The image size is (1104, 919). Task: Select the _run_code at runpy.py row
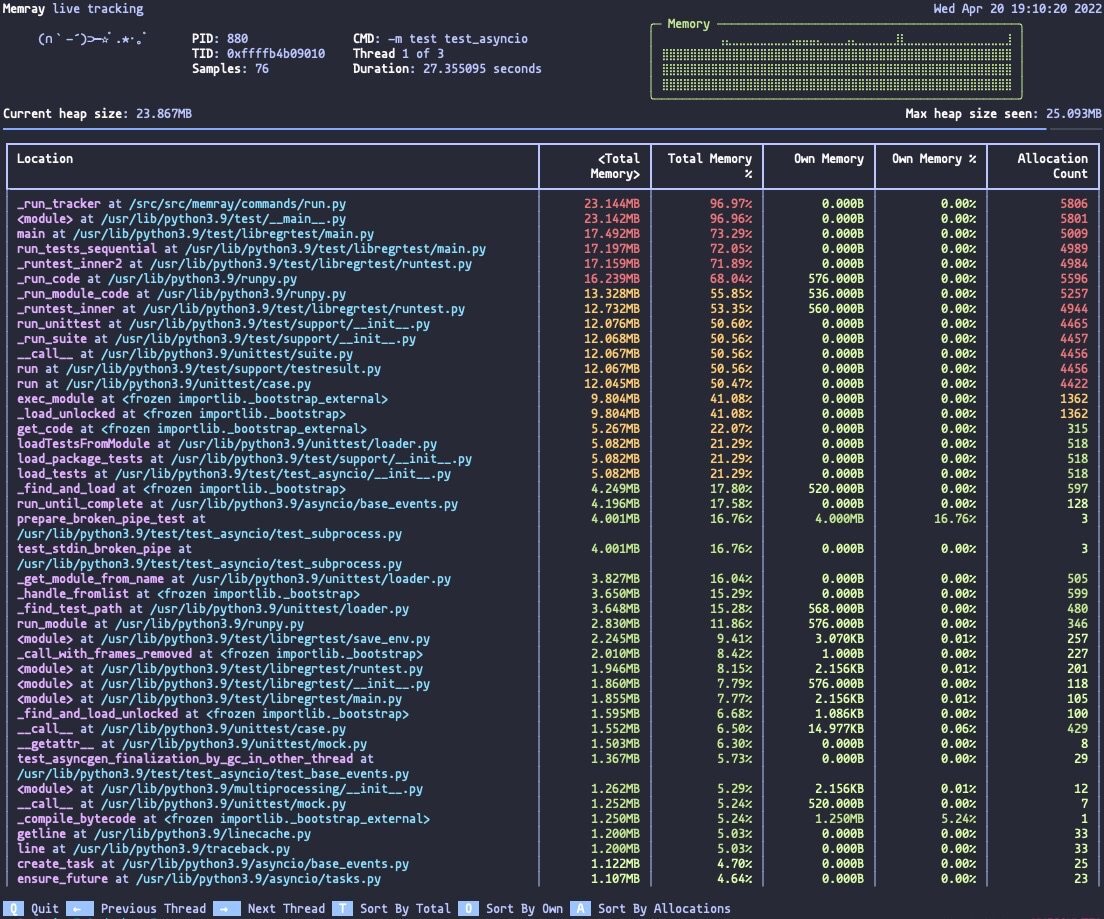coord(552,279)
